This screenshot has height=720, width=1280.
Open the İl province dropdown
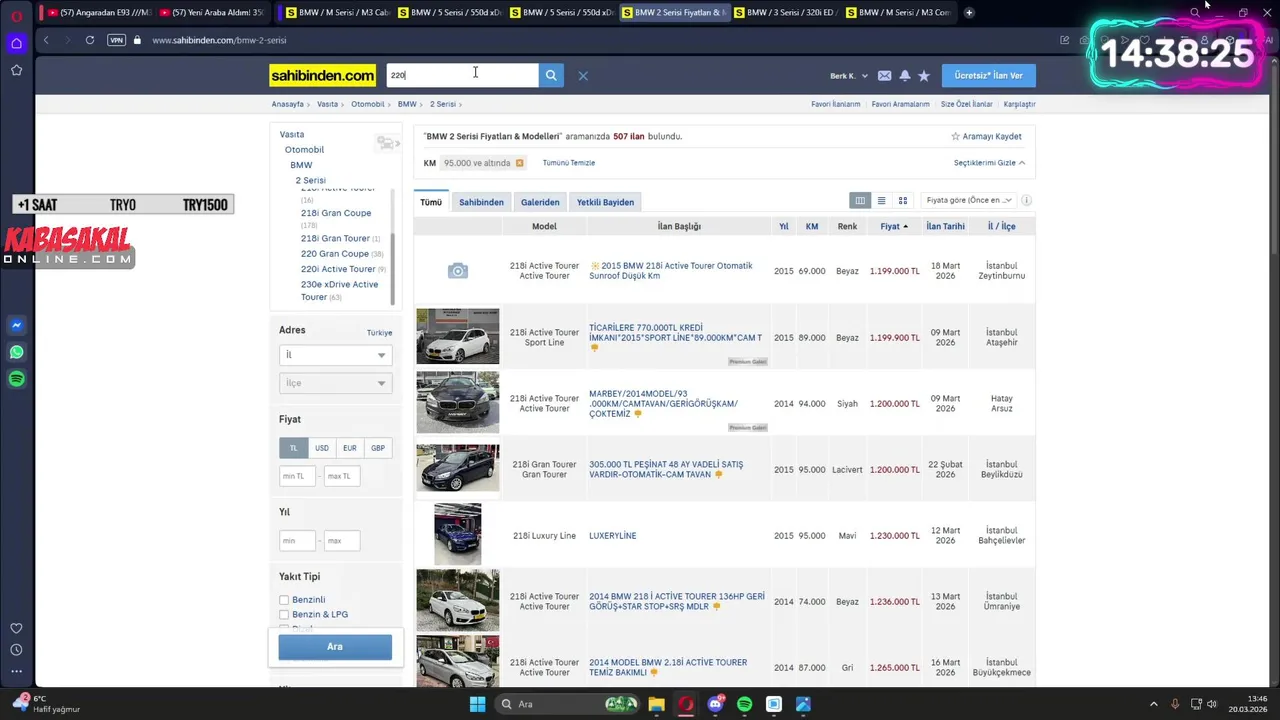[x=335, y=355]
